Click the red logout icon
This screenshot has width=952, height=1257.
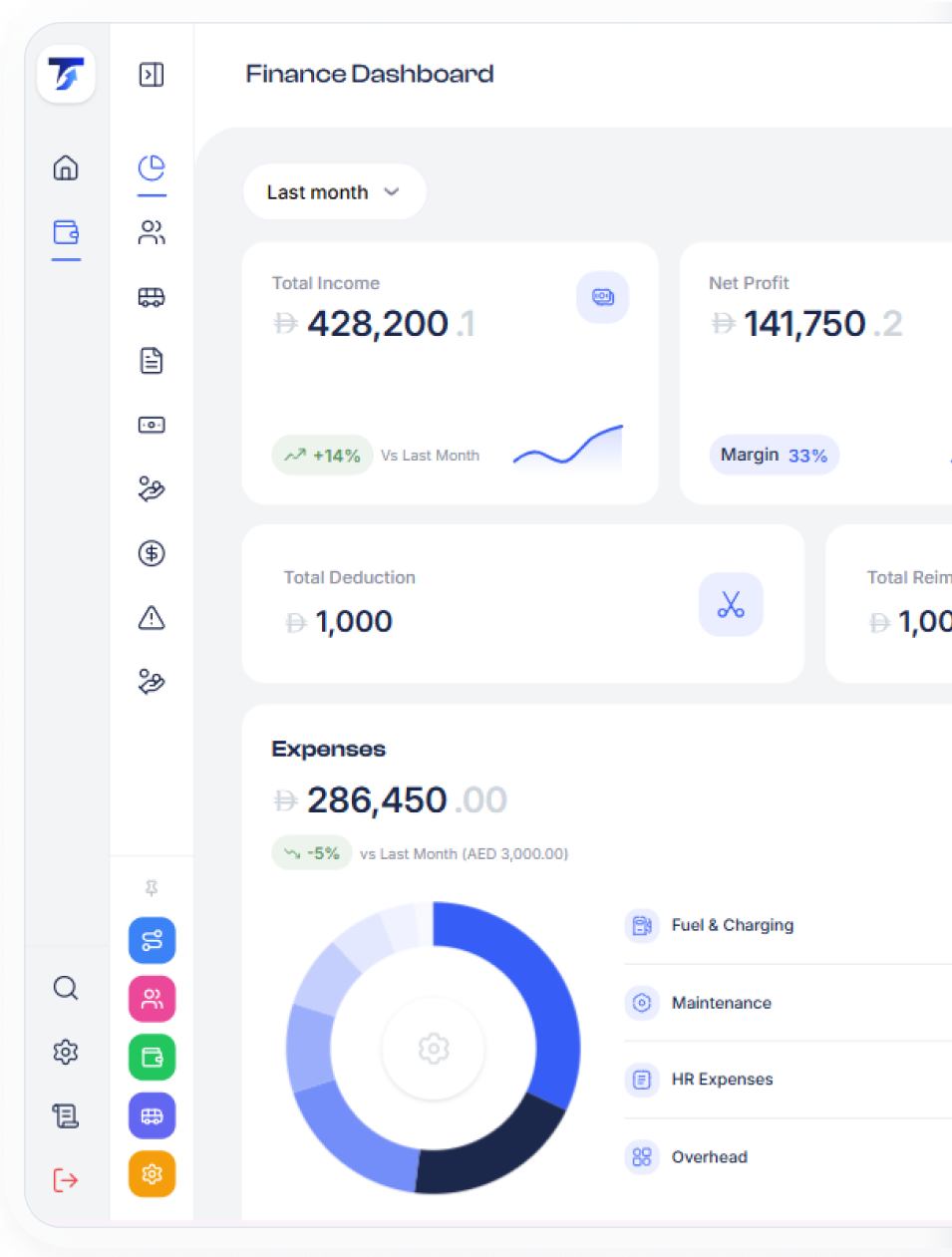point(66,1180)
